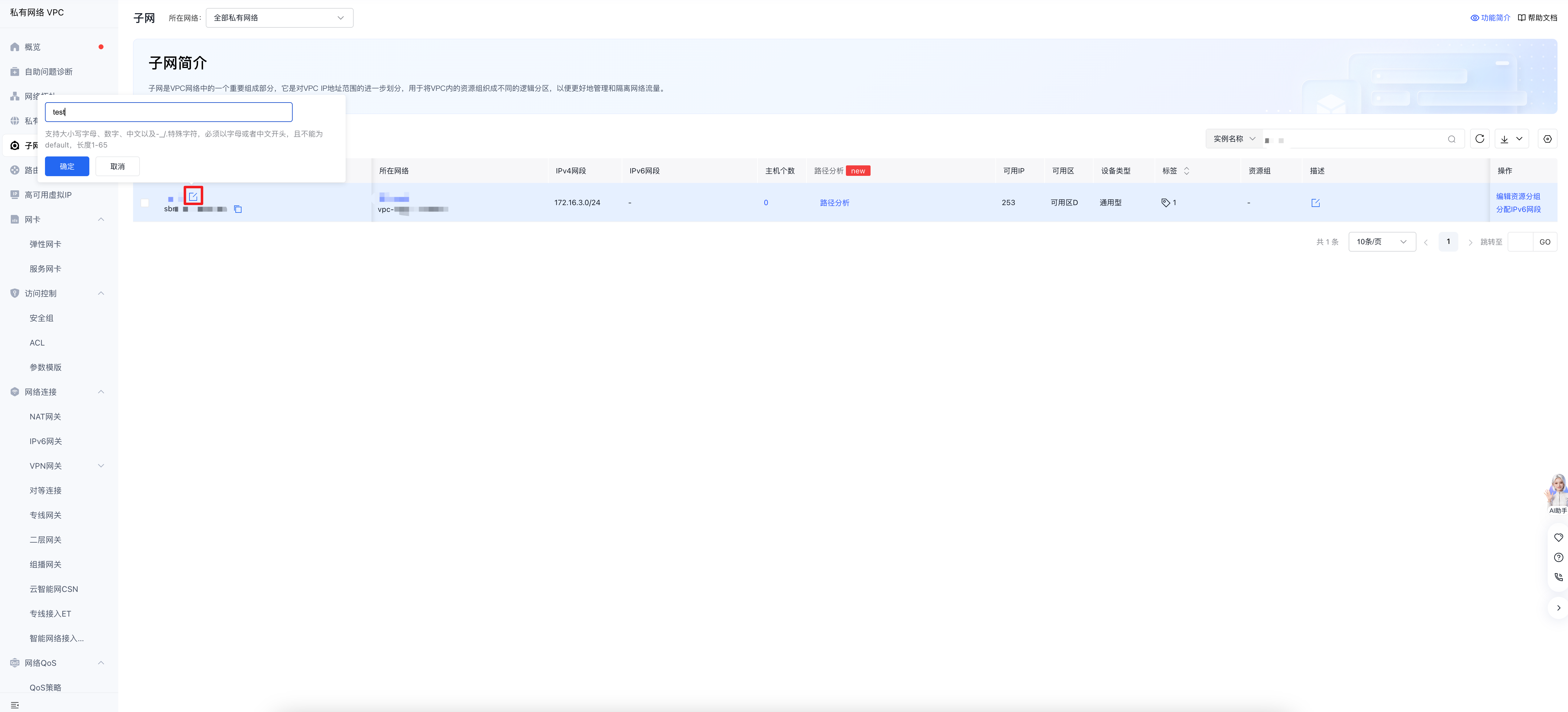Screen dimensions: 1568x712
Task: Click the 网络QoS section icon
Action: [x=14, y=663]
